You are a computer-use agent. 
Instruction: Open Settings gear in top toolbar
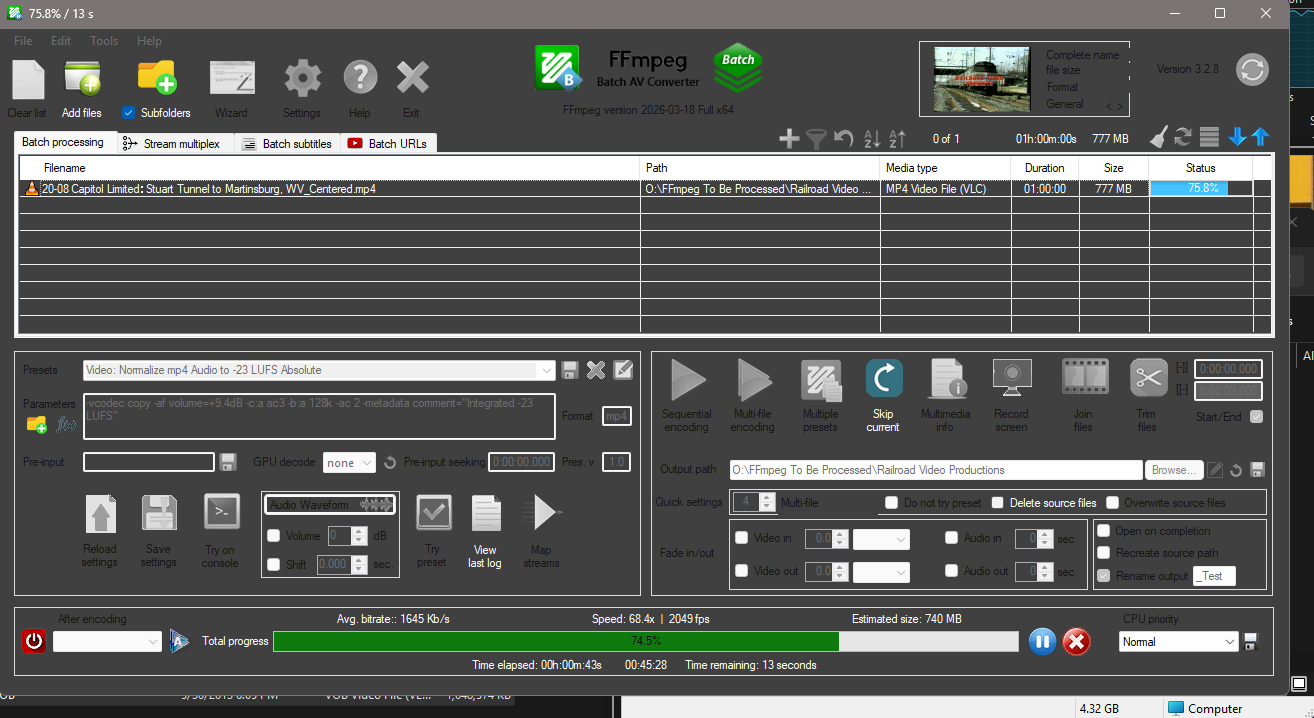302,78
